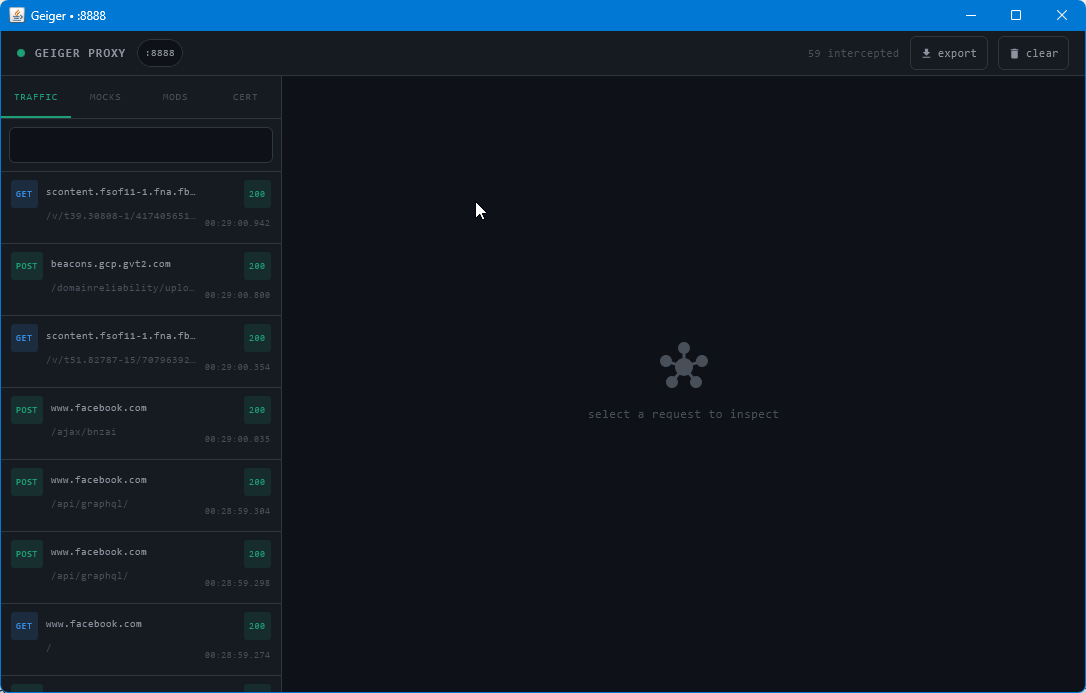Viewport: 1086px width, 693px height.
Task: Click the 00:28:59.304 timestamp
Action: [x=238, y=511]
